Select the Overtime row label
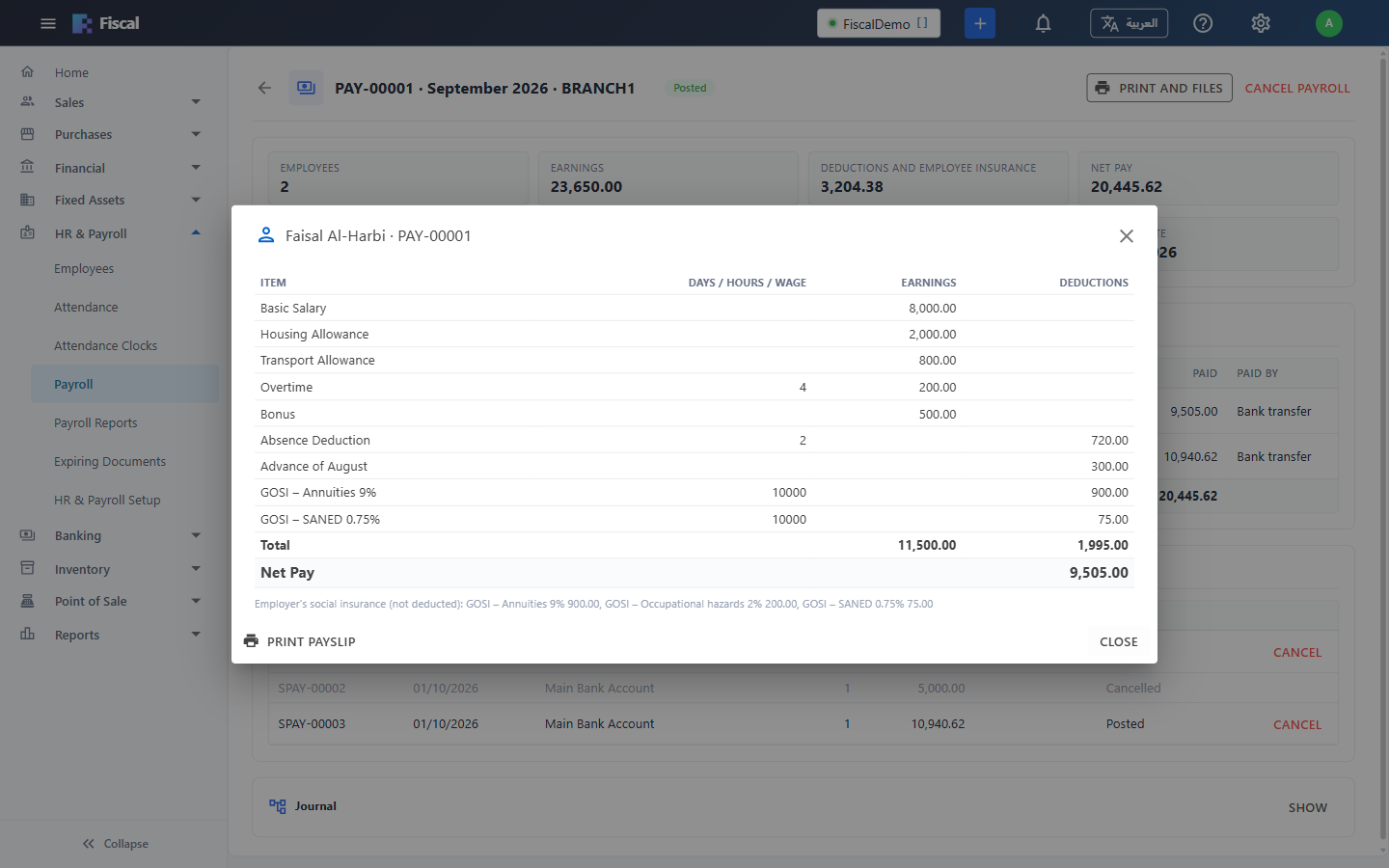 (x=286, y=387)
